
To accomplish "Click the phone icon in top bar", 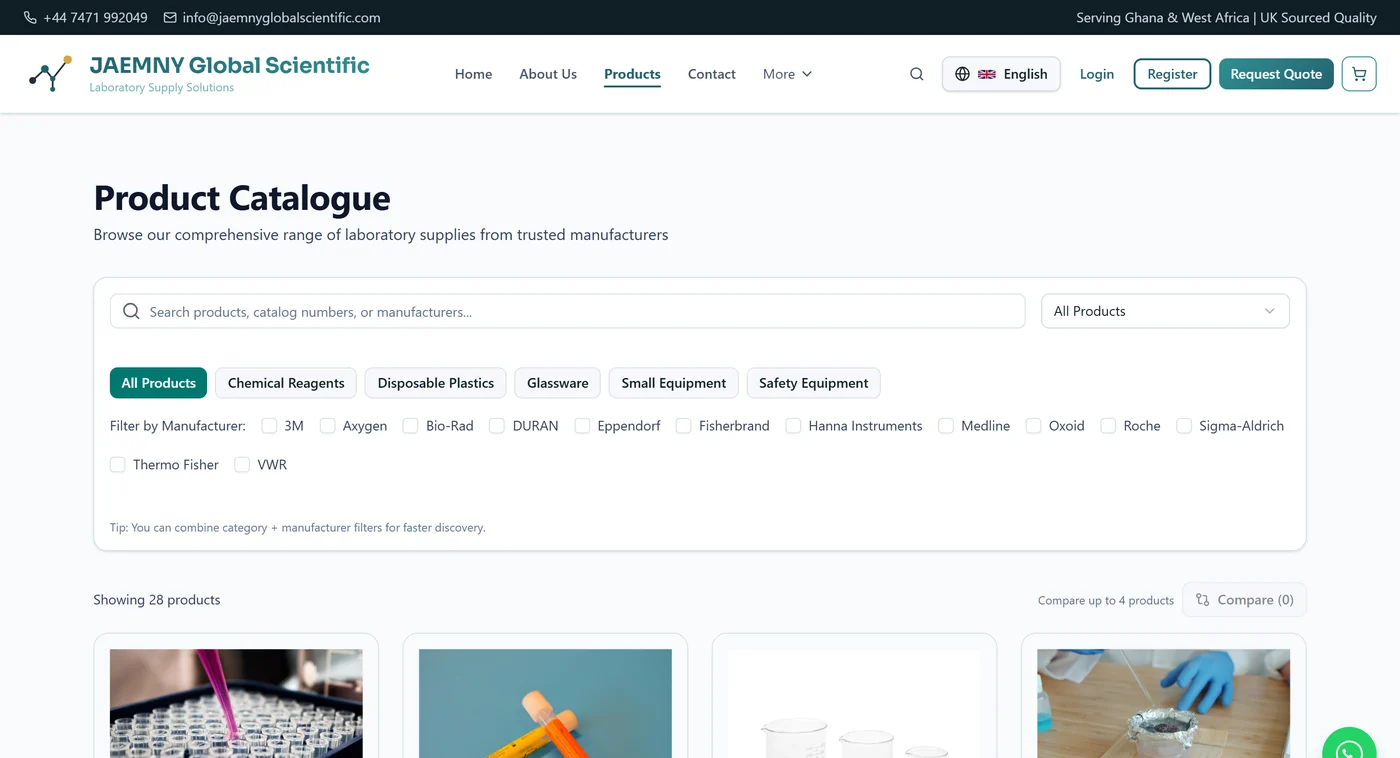I will click(x=30, y=18).
